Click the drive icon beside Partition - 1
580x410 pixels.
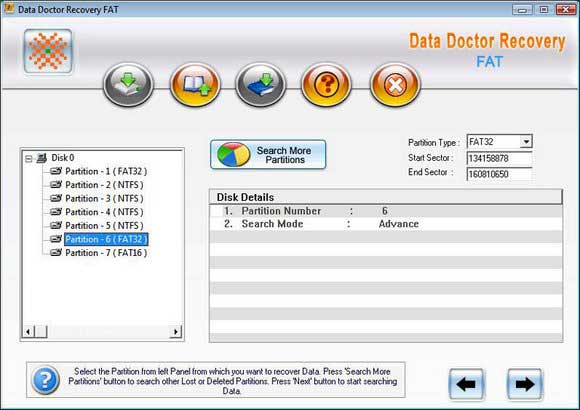point(56,171)
